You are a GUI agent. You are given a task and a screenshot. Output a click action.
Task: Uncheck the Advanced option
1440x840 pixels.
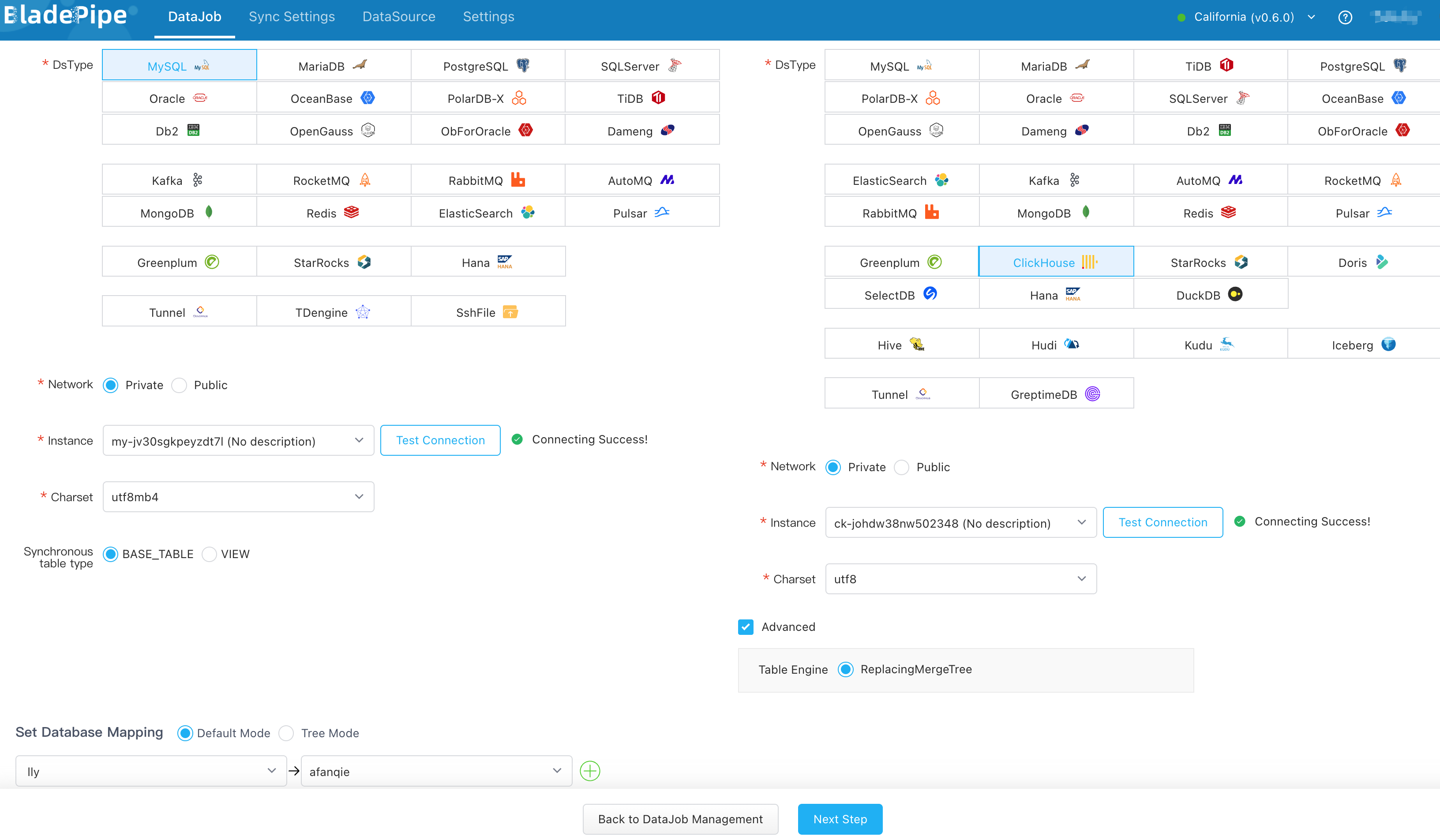[x=746, y=627]
